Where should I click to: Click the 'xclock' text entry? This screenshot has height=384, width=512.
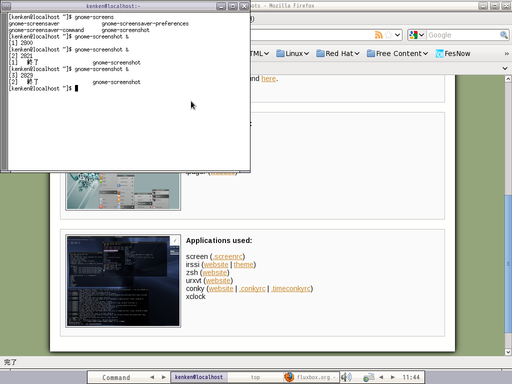pos(196,297)
